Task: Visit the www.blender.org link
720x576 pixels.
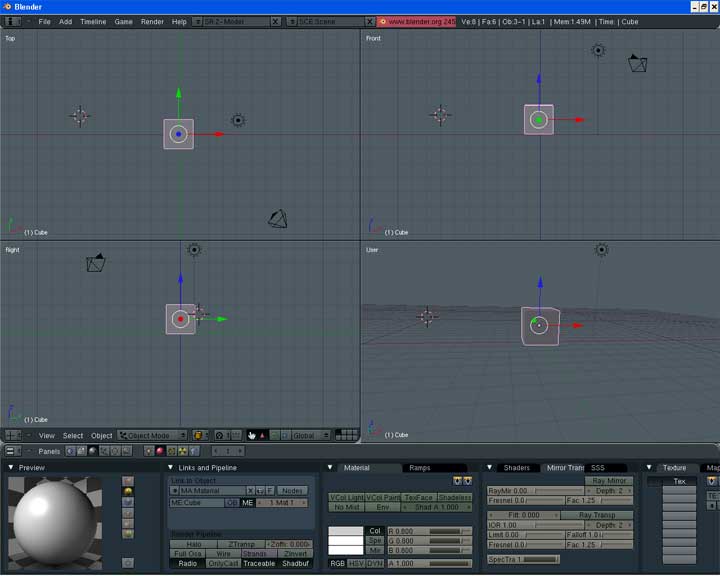Action: coord(417,21)
